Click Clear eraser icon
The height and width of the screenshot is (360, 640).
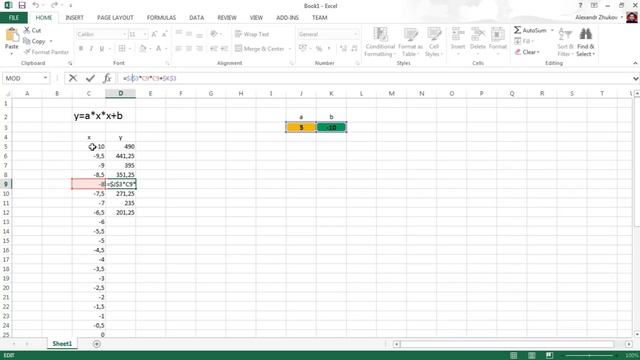518,52
